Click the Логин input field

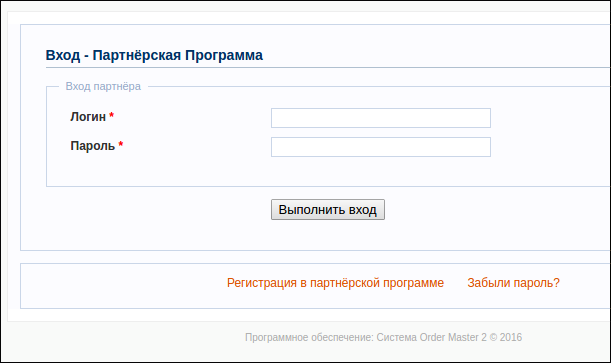coord(381,118)
